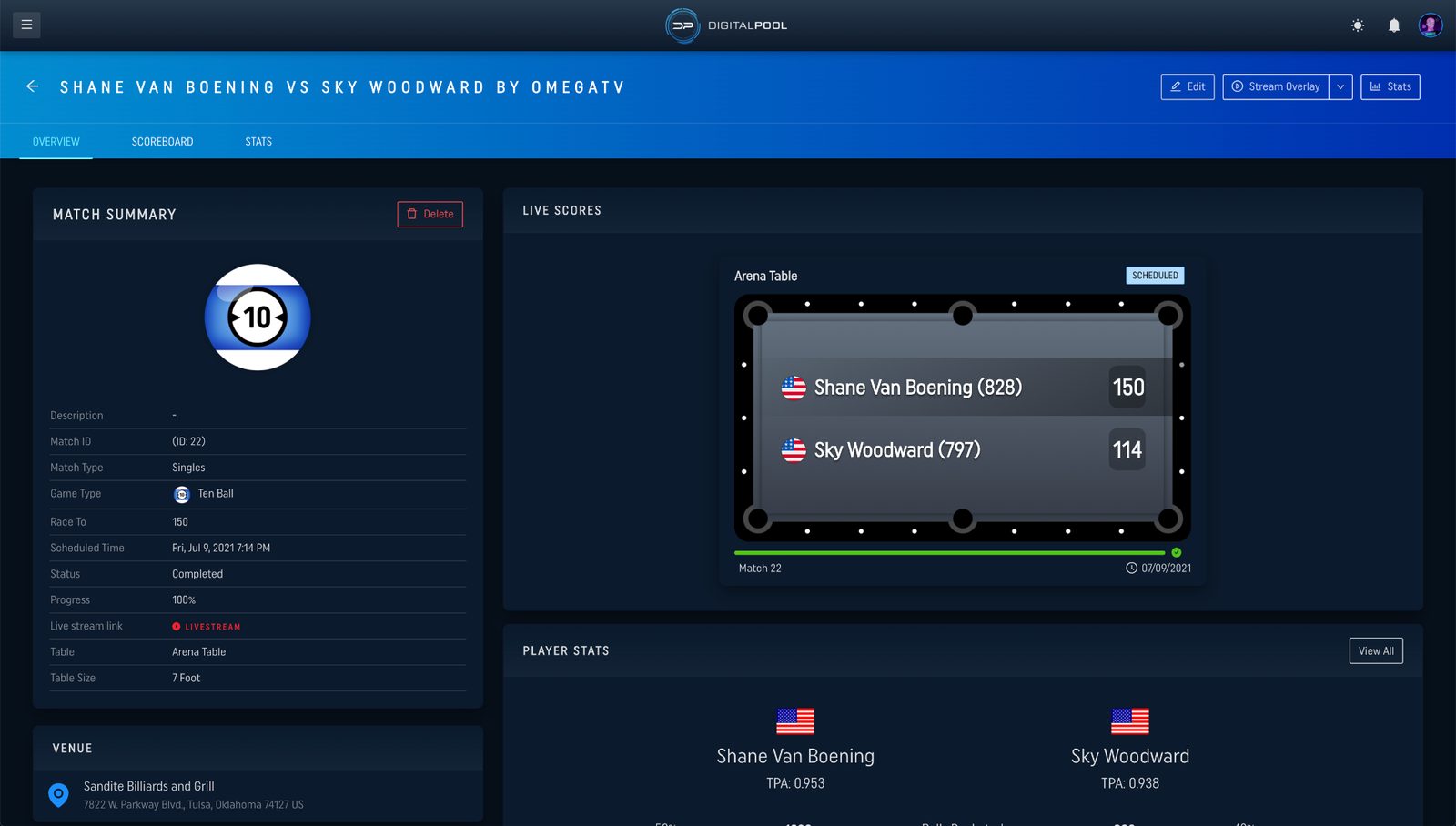Expand the Stream Overlay dropdown arrow
Image resolution: width=1456 pixels, height=826 pixels.
point(1340,86)
